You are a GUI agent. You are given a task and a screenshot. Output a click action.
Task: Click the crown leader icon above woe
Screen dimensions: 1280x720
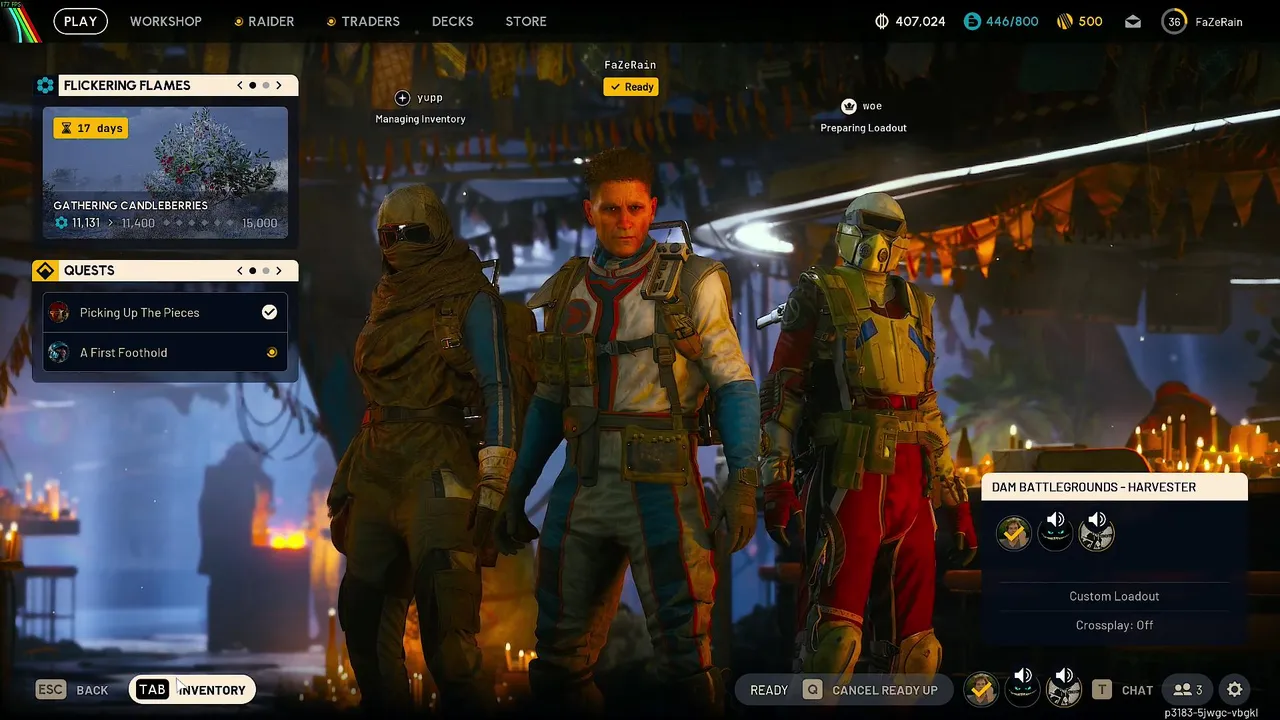[849, 106]
